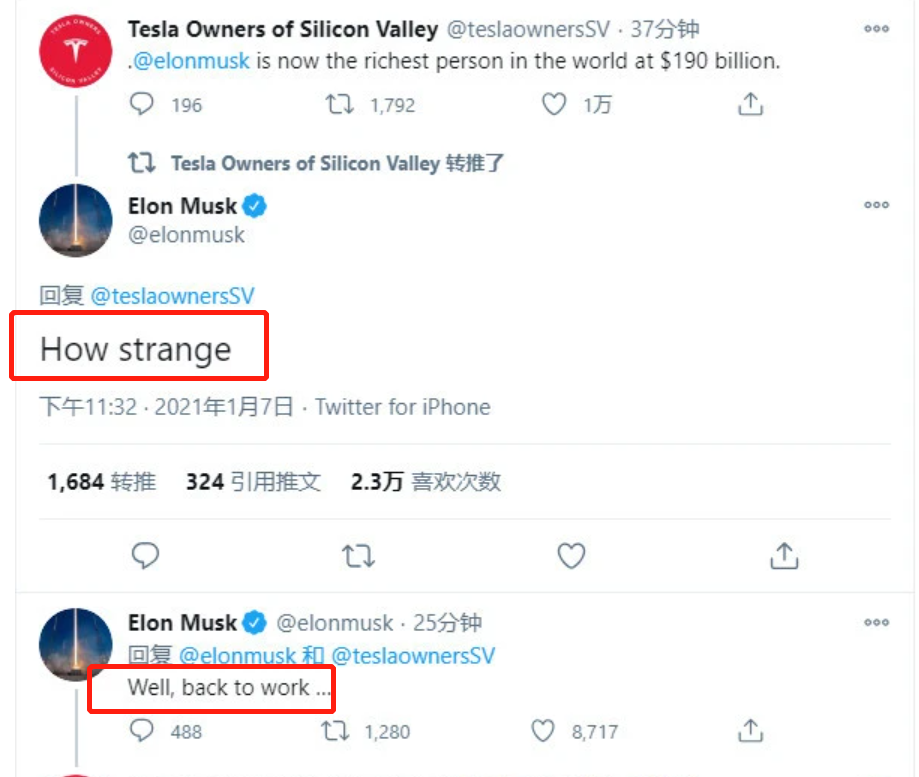The height and width of the screenshot is (777, 919).
Task: Reply to the Tesla Owners $190 billion tweet
Action: pos(143,104)
